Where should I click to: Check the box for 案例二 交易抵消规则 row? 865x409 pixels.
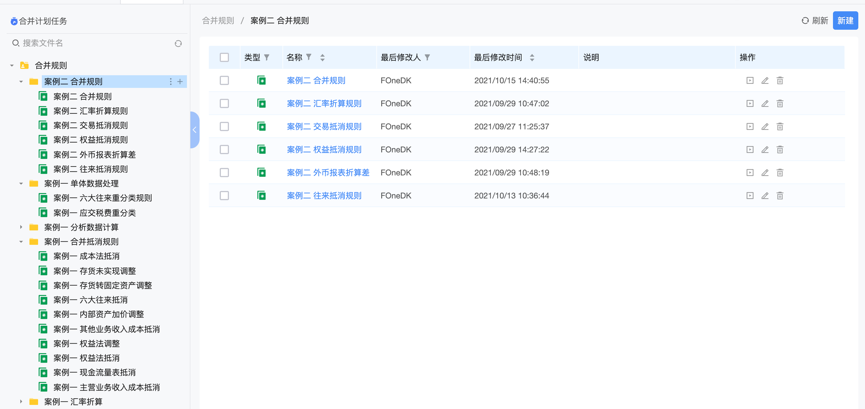[x=224, y=126]
